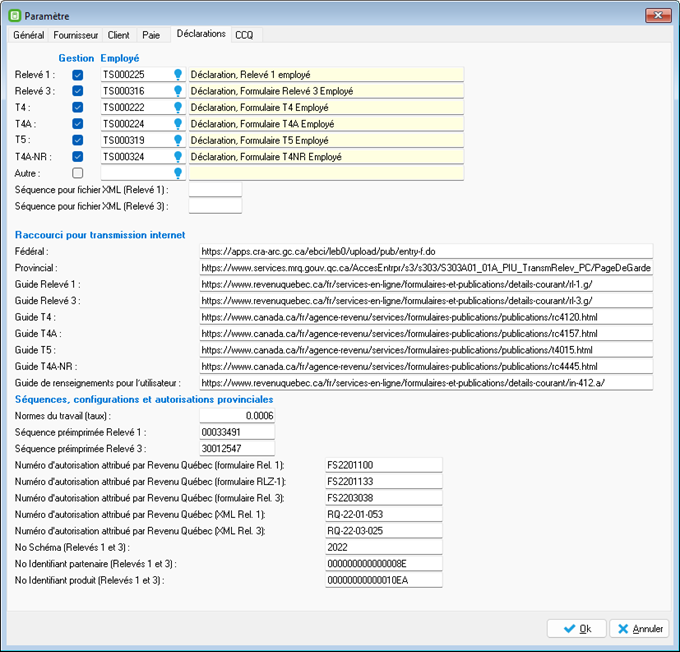
Task: Click the Relevé 1 employee code field TS000225
Action: click(137, 75)
